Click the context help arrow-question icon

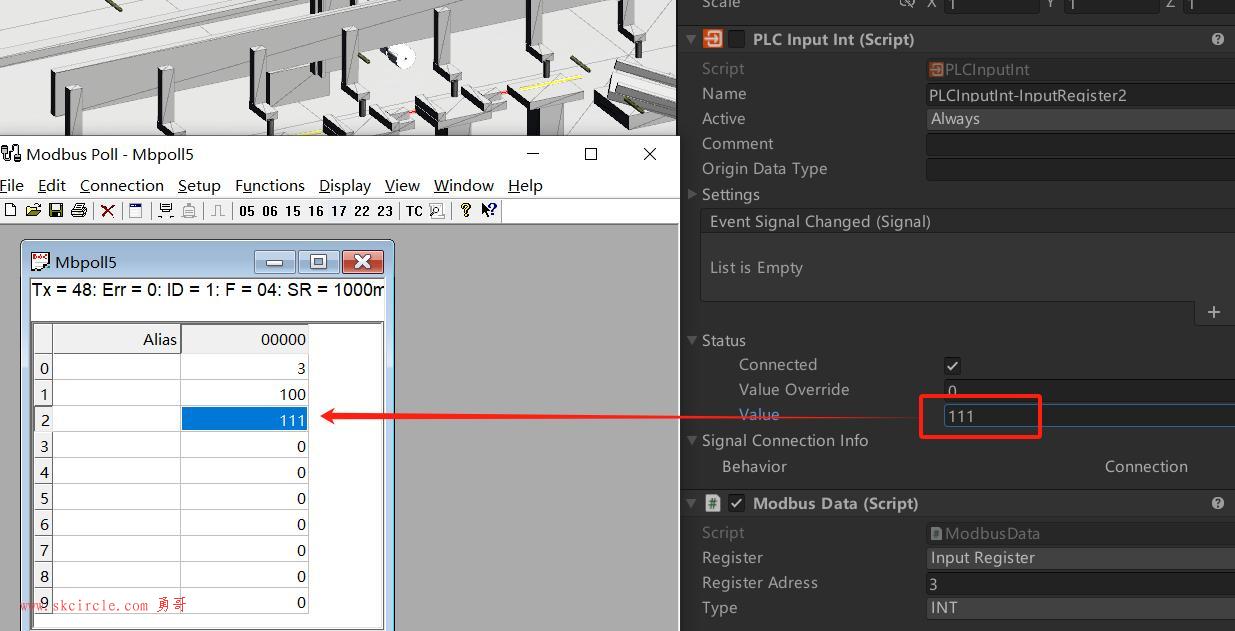[x=489, y=210]
